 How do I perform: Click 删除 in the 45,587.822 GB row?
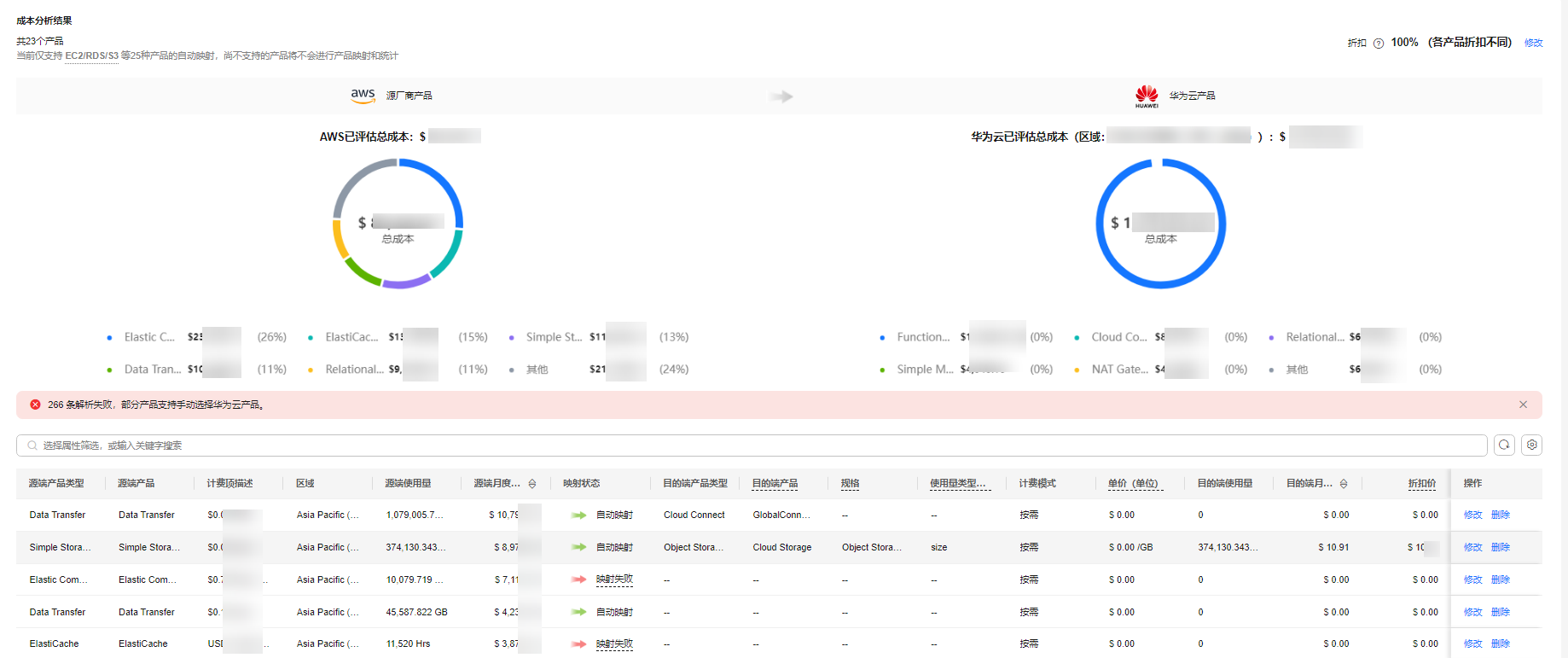(x=1501, y=612)
